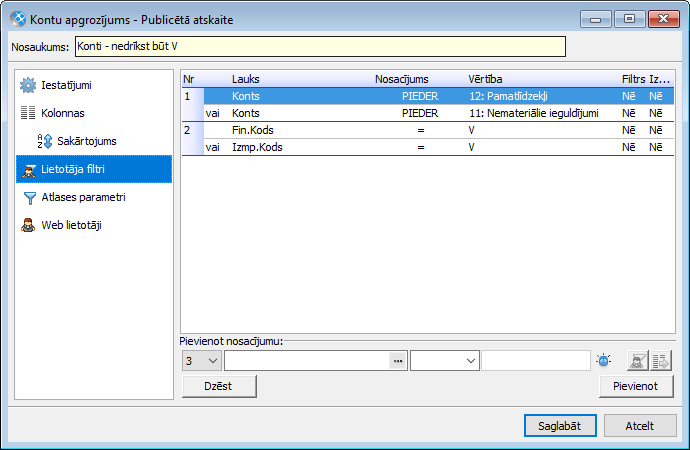This screenshot has height=450, width=690.
Task: Close the Kontu apgrozījums window
Action: 664,19
